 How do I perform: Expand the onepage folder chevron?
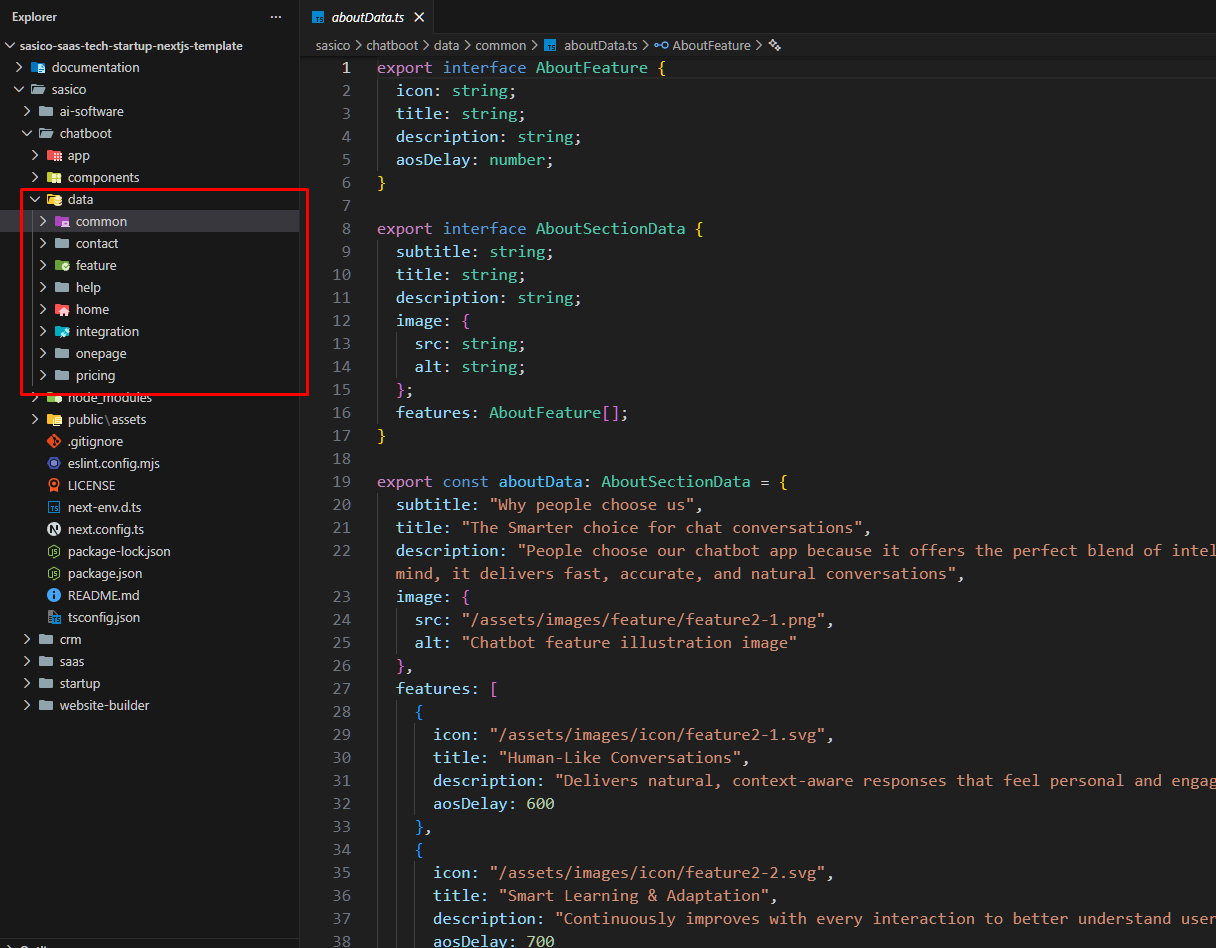[44, 353]
